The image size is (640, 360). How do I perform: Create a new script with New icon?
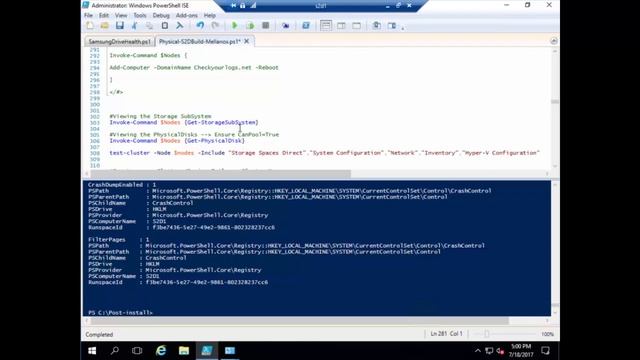click(90, 26)
